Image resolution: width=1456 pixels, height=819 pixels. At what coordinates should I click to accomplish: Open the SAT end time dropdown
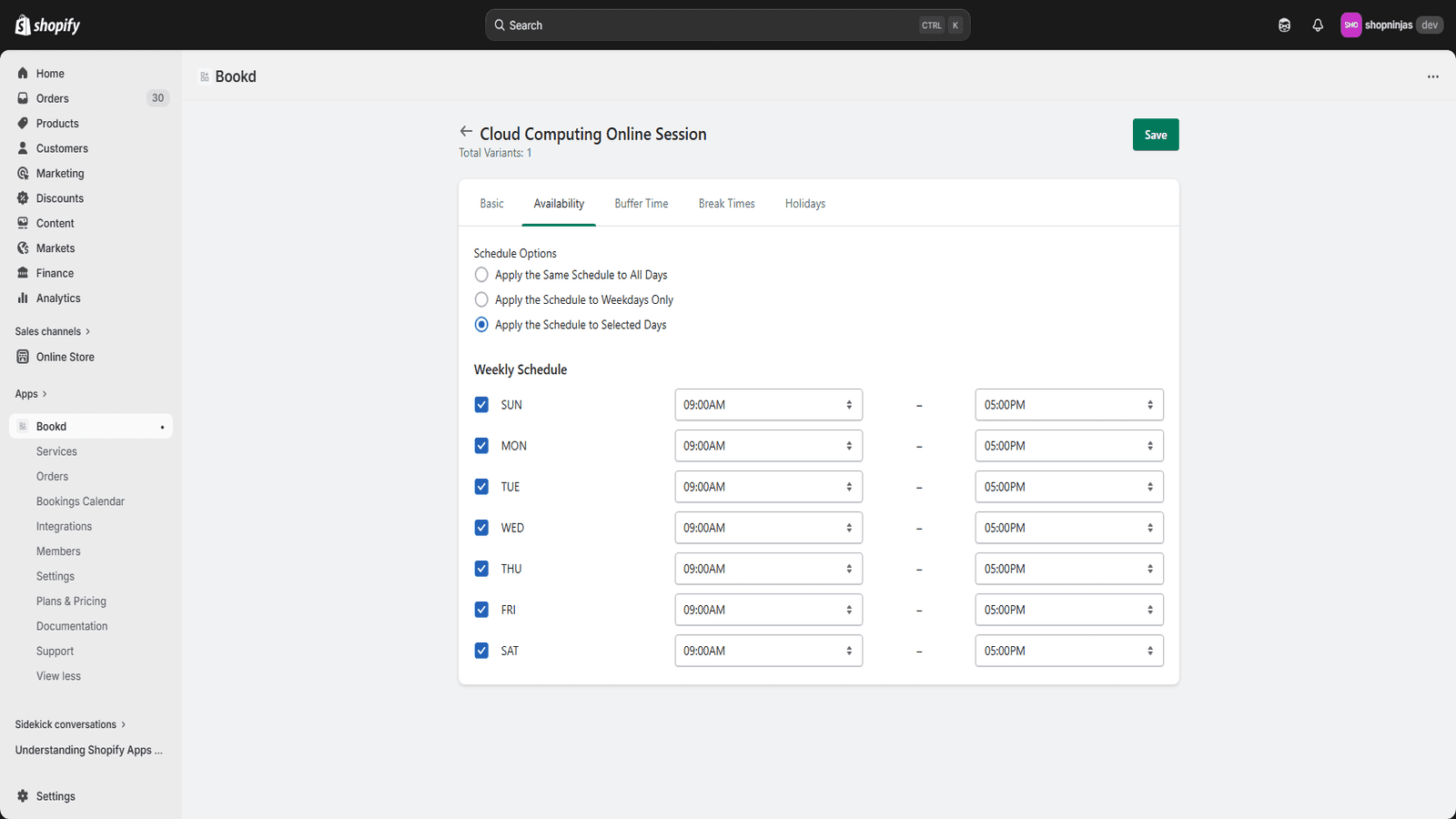click(x=1069, y=651)
